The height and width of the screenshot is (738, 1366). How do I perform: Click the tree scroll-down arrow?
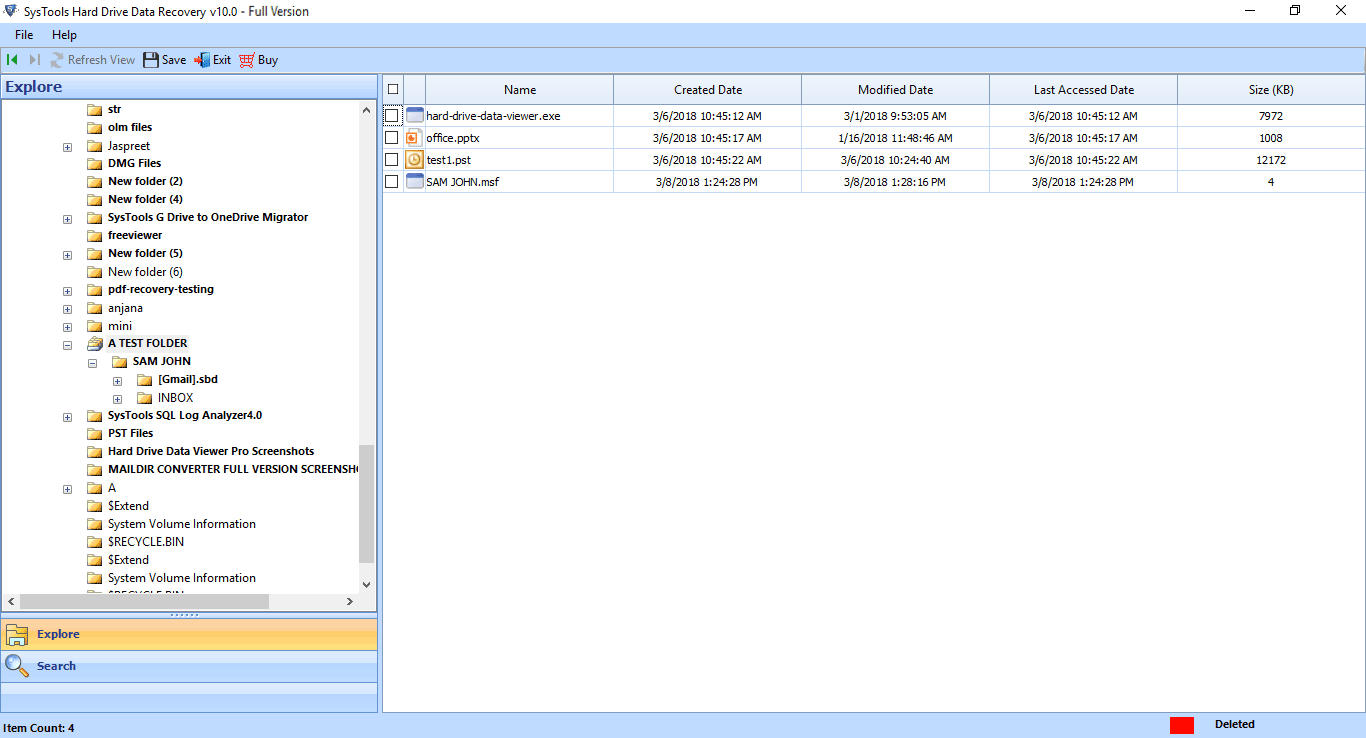[366, 584]
